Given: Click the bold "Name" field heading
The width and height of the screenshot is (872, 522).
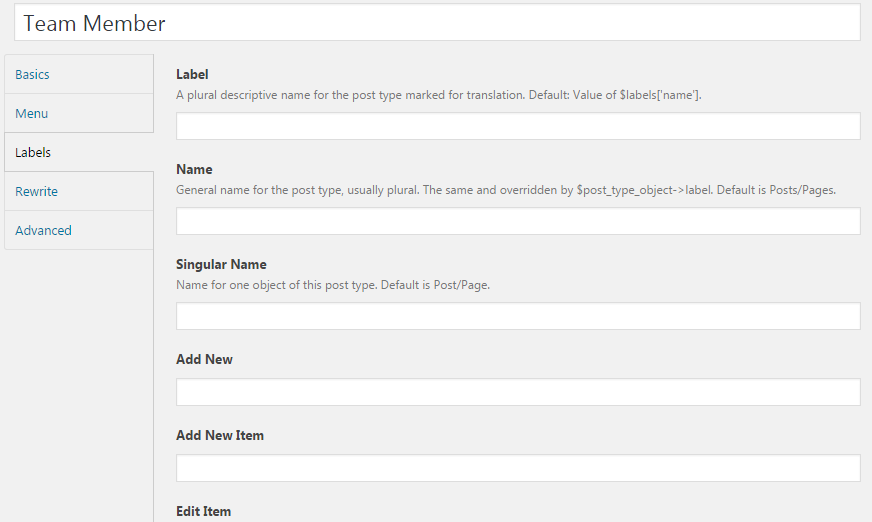Looking at the screenshot, I should [194, 170].
